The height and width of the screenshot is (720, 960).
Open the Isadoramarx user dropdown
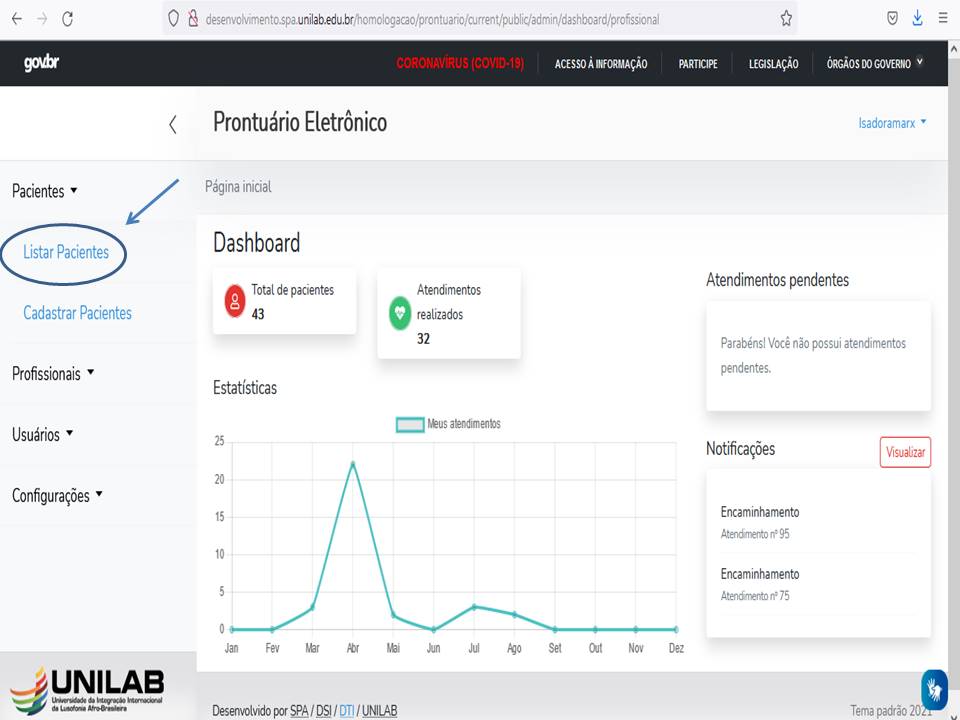[x=892, y=123]
